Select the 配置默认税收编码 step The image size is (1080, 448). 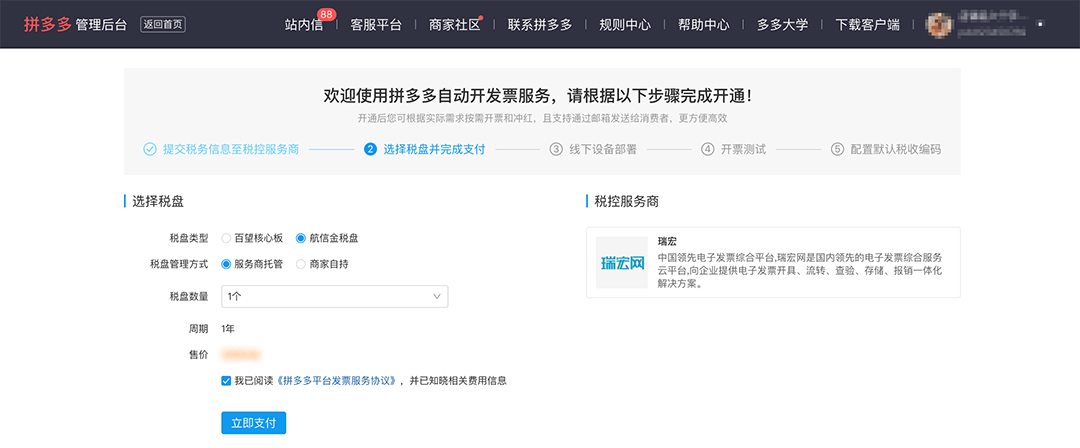click(895, 149)
